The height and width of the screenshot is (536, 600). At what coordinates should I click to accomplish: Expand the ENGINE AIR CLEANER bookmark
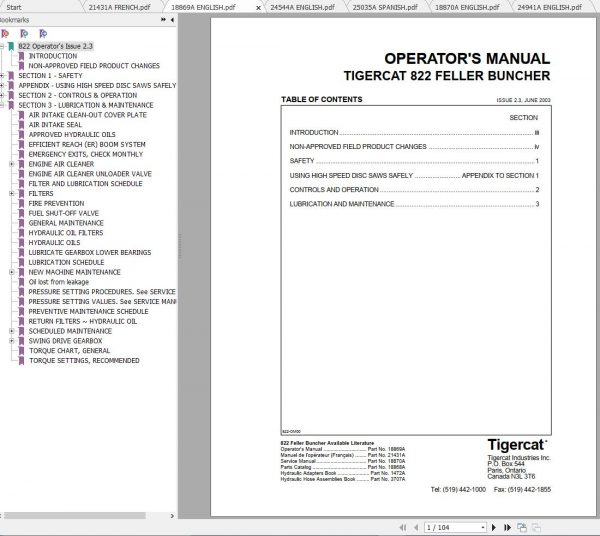point(12,164)
